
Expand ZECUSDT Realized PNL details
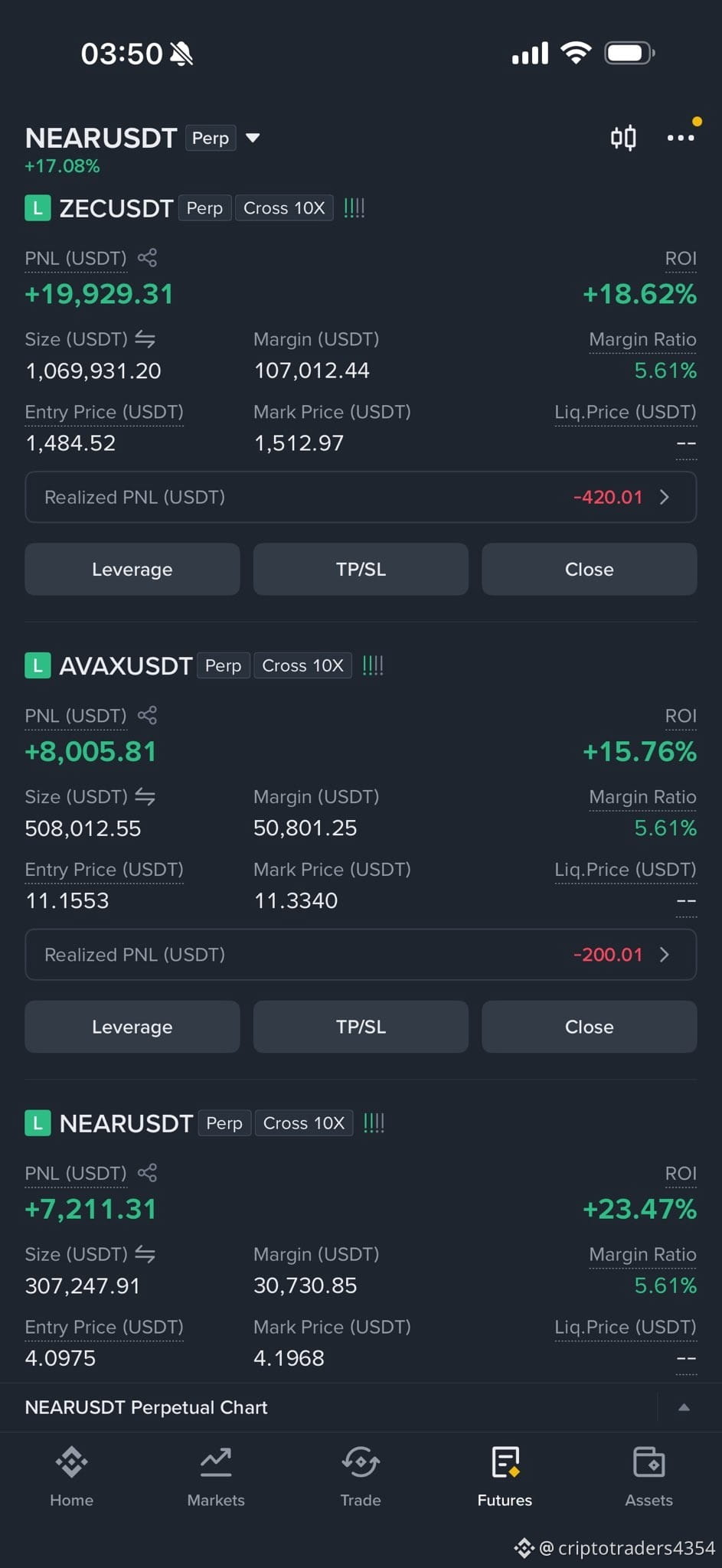click(x=361, y=497)
